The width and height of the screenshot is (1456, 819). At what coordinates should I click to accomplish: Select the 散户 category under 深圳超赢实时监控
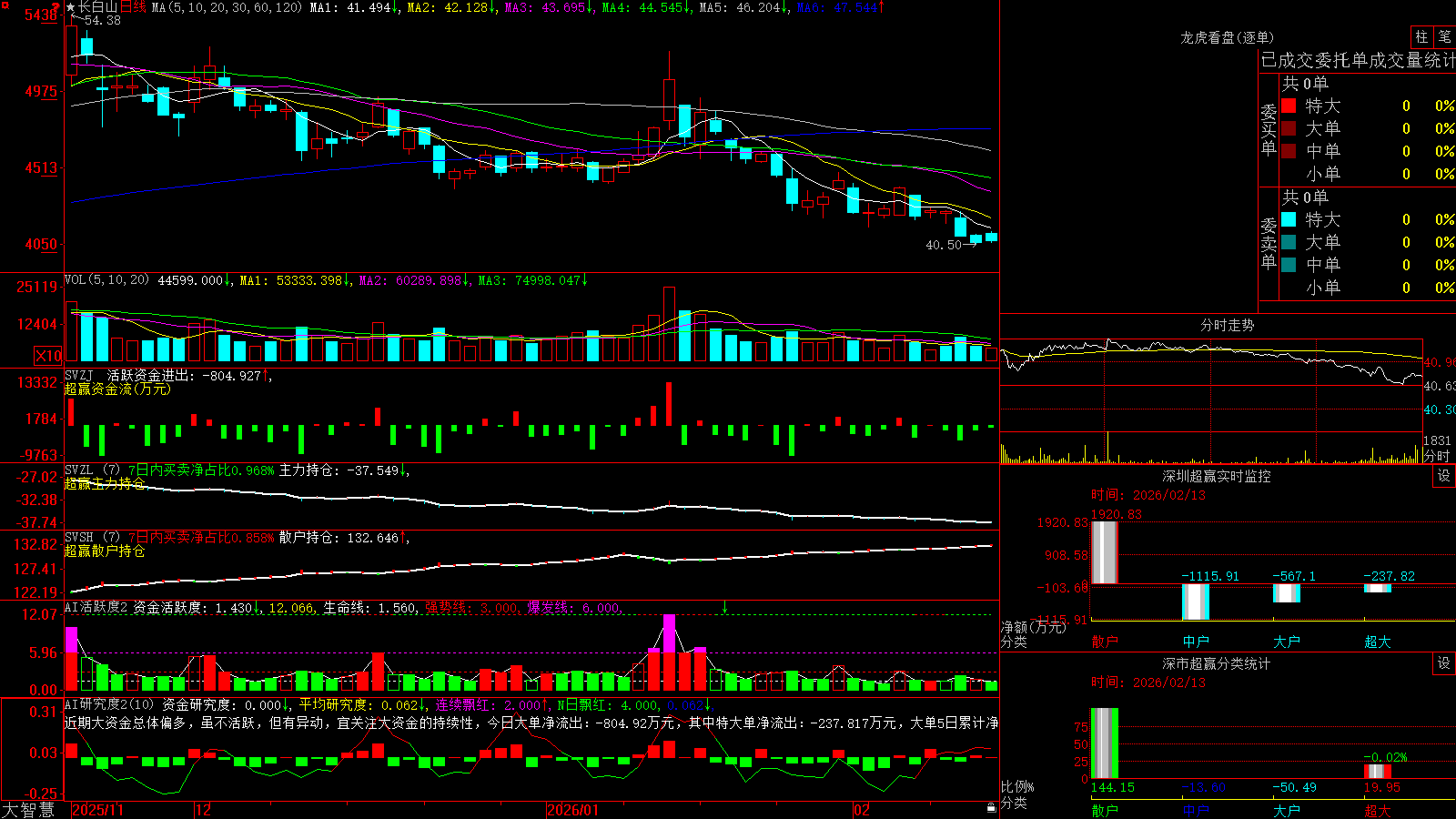(x=1105, y=642)
